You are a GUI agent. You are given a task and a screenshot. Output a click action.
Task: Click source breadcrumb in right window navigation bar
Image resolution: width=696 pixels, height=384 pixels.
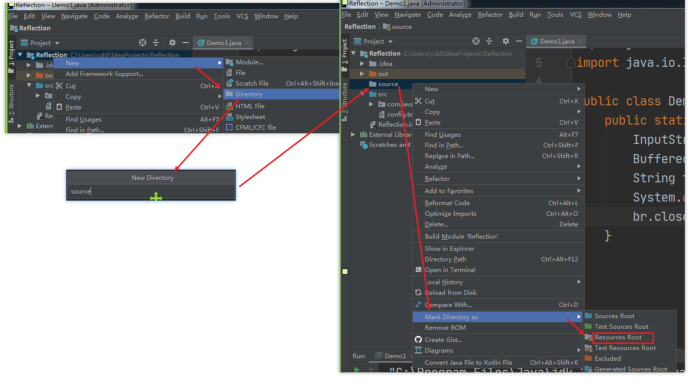click(397, 27)
